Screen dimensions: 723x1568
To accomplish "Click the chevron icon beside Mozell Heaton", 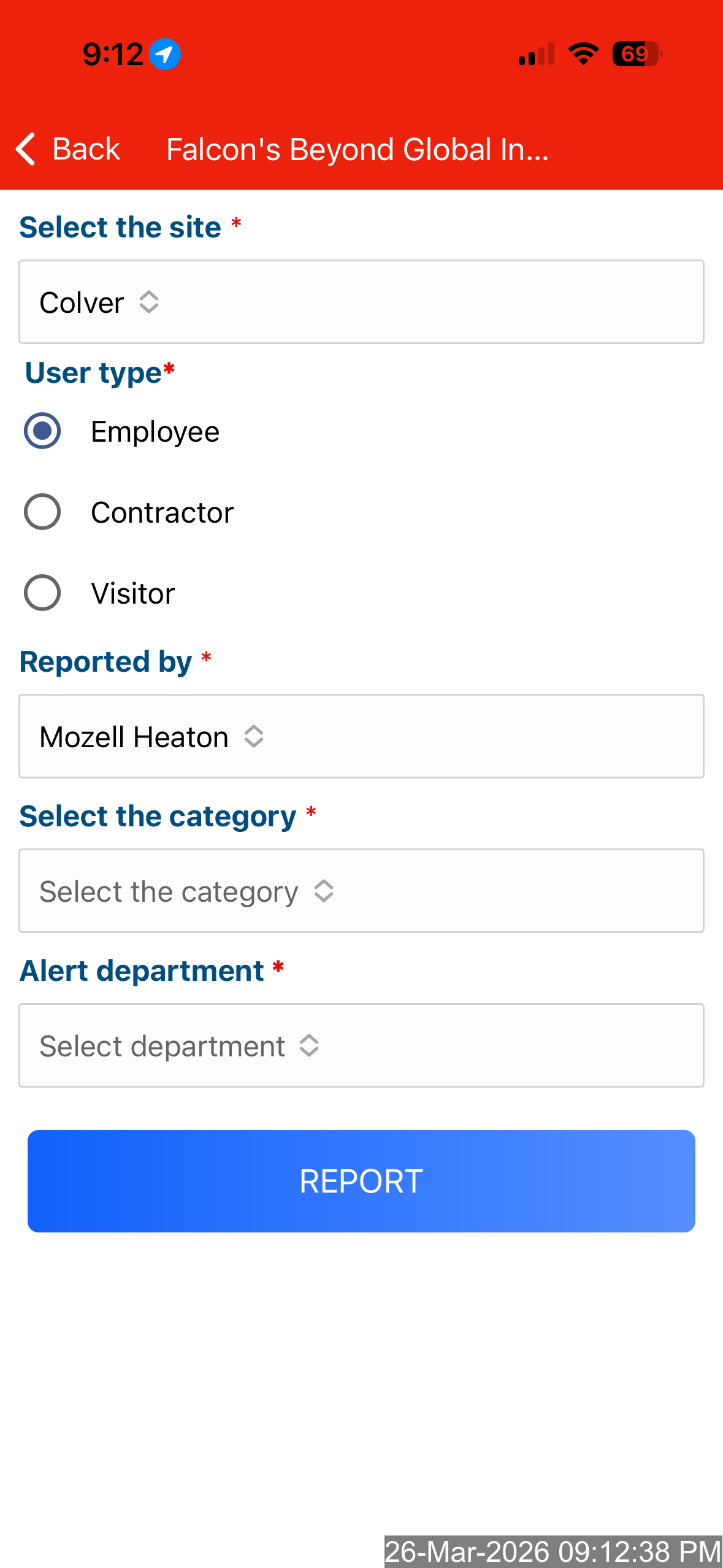I will (254, 737).
